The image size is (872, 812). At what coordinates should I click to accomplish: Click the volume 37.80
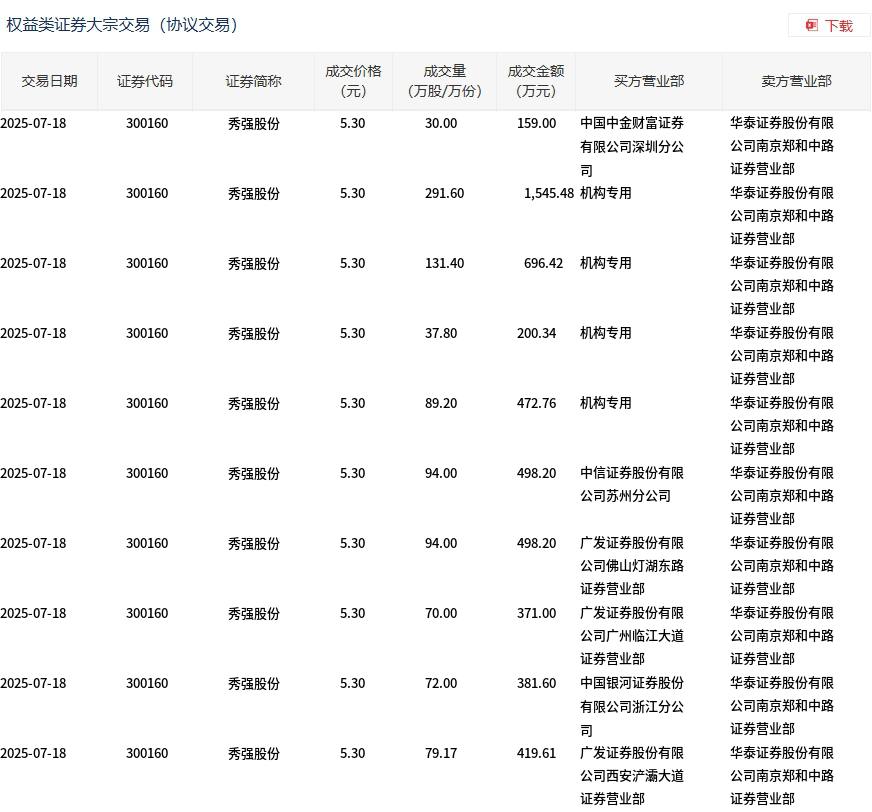click(x=441, y=334)
